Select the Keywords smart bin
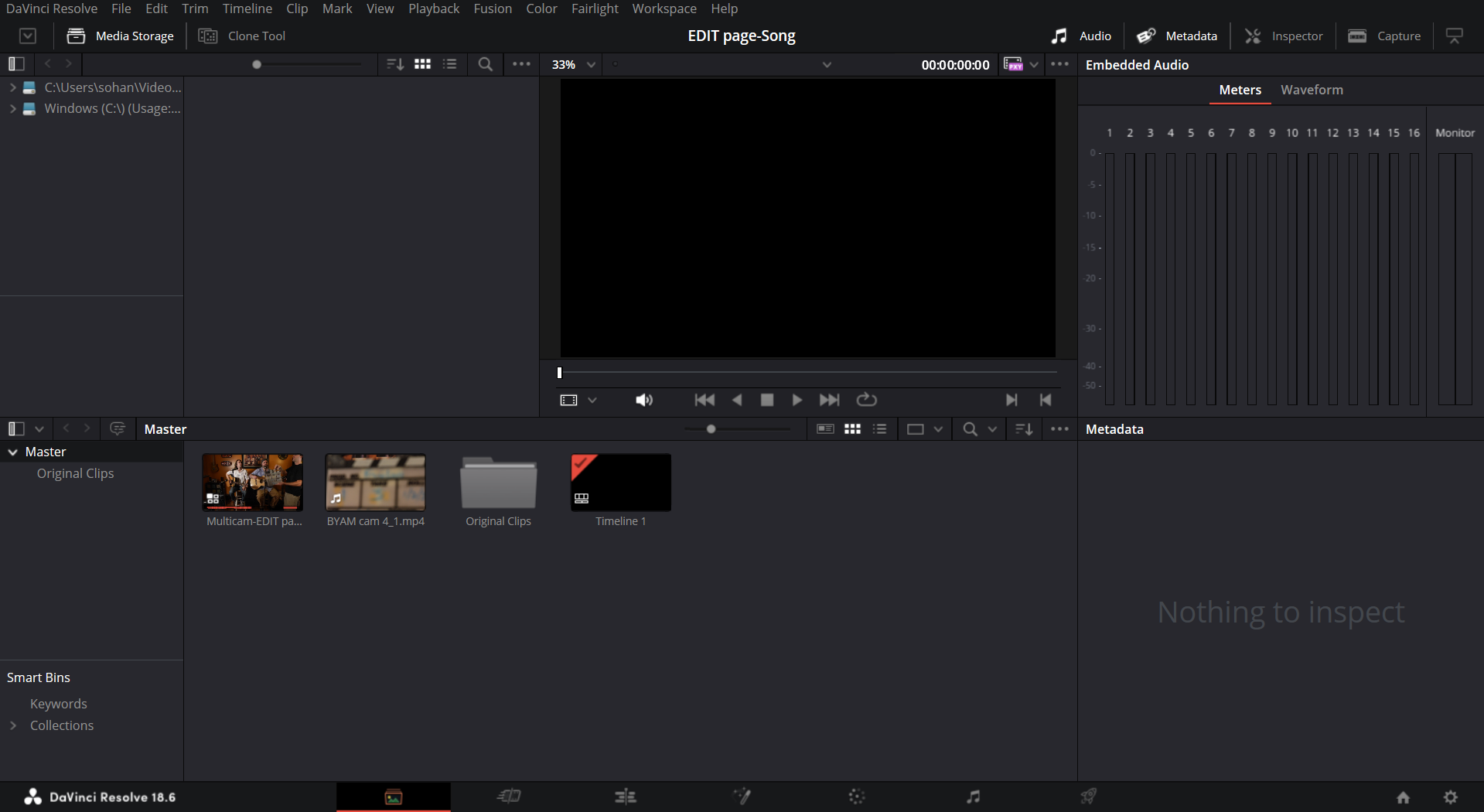 (x=58, y=704)
